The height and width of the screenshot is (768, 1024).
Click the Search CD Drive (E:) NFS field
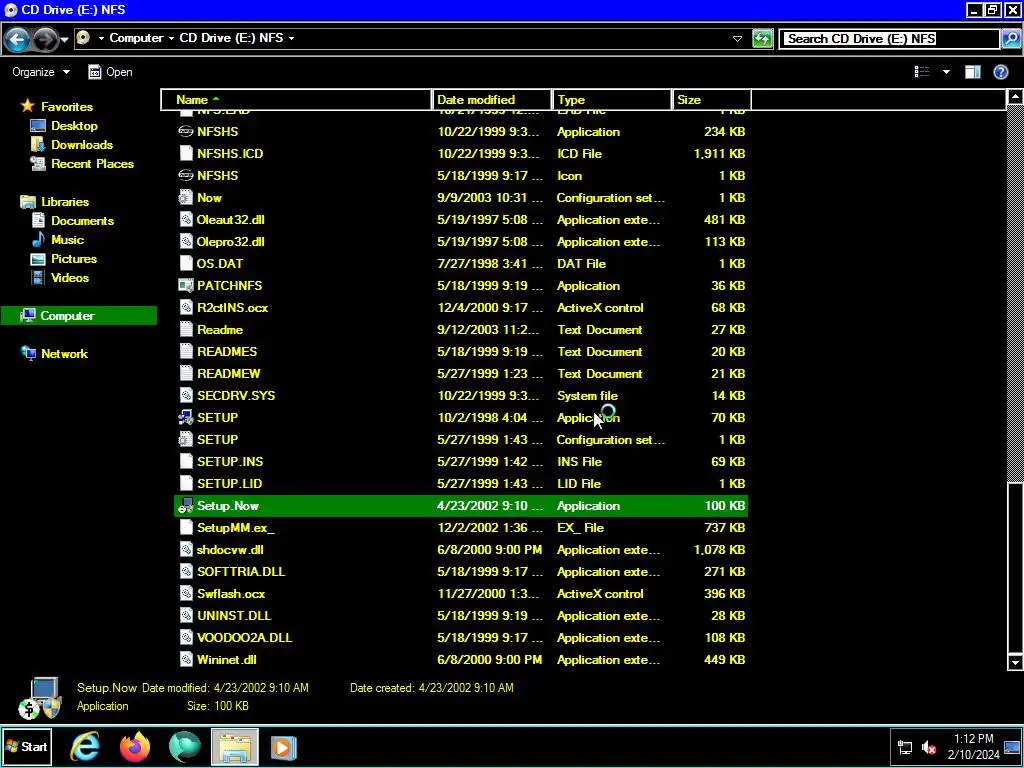point(891,39)
